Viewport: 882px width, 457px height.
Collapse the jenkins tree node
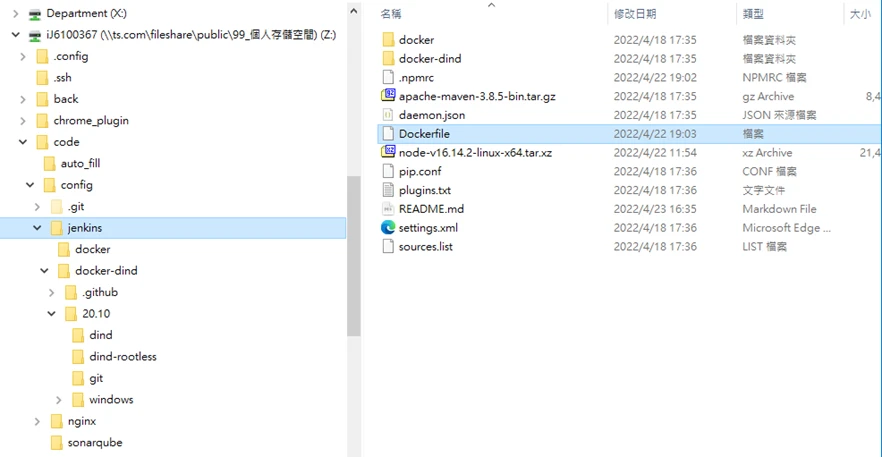(38, 228)
